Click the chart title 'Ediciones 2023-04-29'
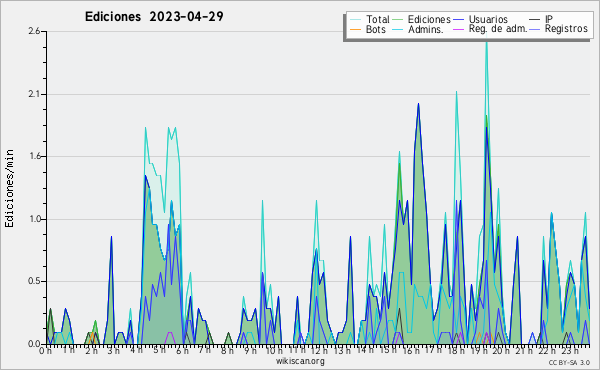The image size is (600, 370). click(154, 17)
